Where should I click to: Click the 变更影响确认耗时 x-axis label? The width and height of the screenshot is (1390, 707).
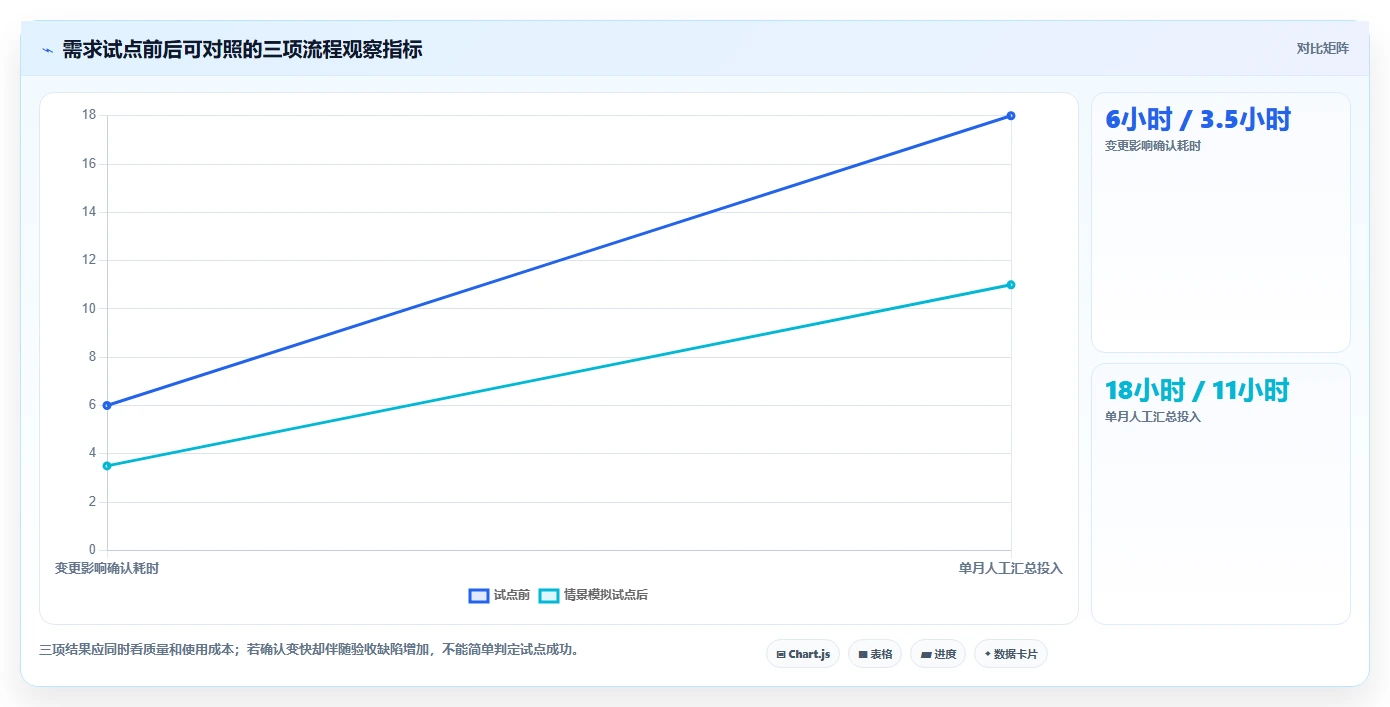tap(107, 568)
